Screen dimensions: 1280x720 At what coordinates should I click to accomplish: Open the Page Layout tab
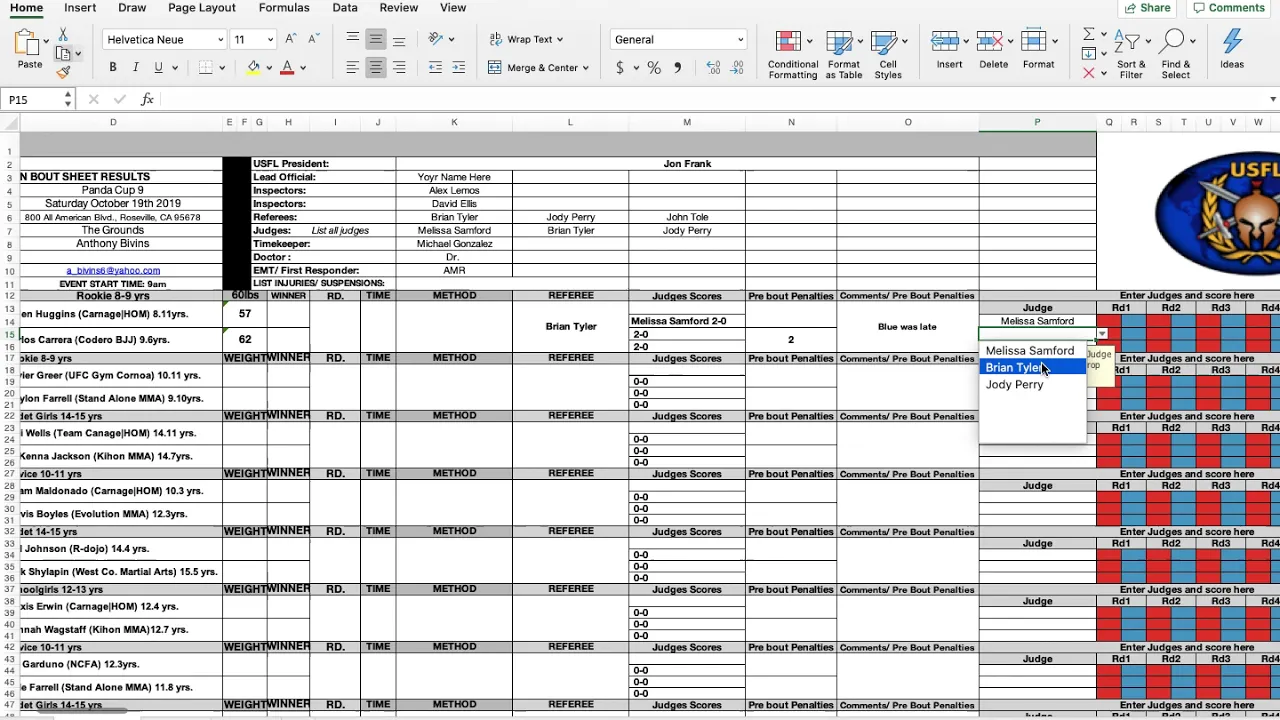(x=202, y=8)
